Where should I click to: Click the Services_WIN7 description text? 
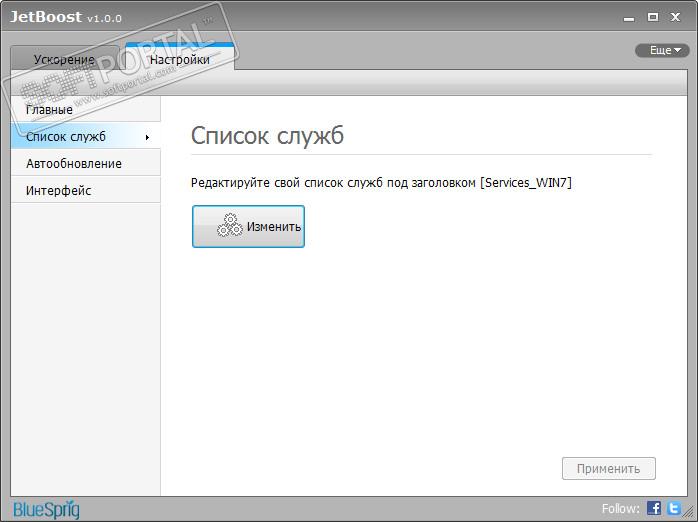tap(381, 182)
